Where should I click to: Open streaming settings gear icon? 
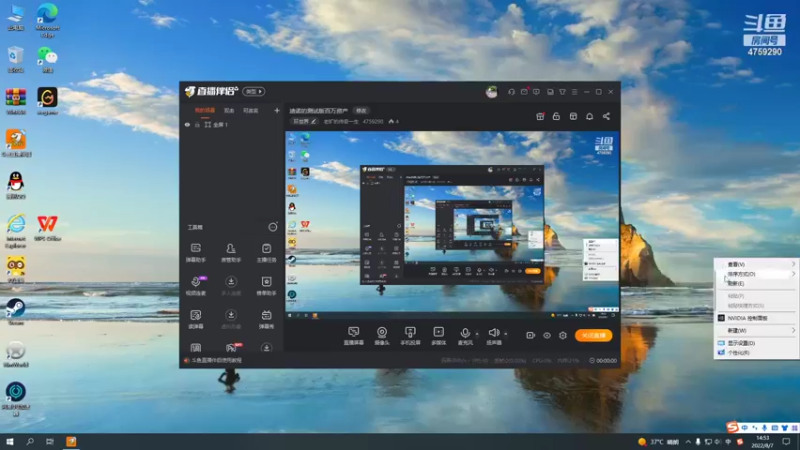pyautogui.click(x=563, y=335)
